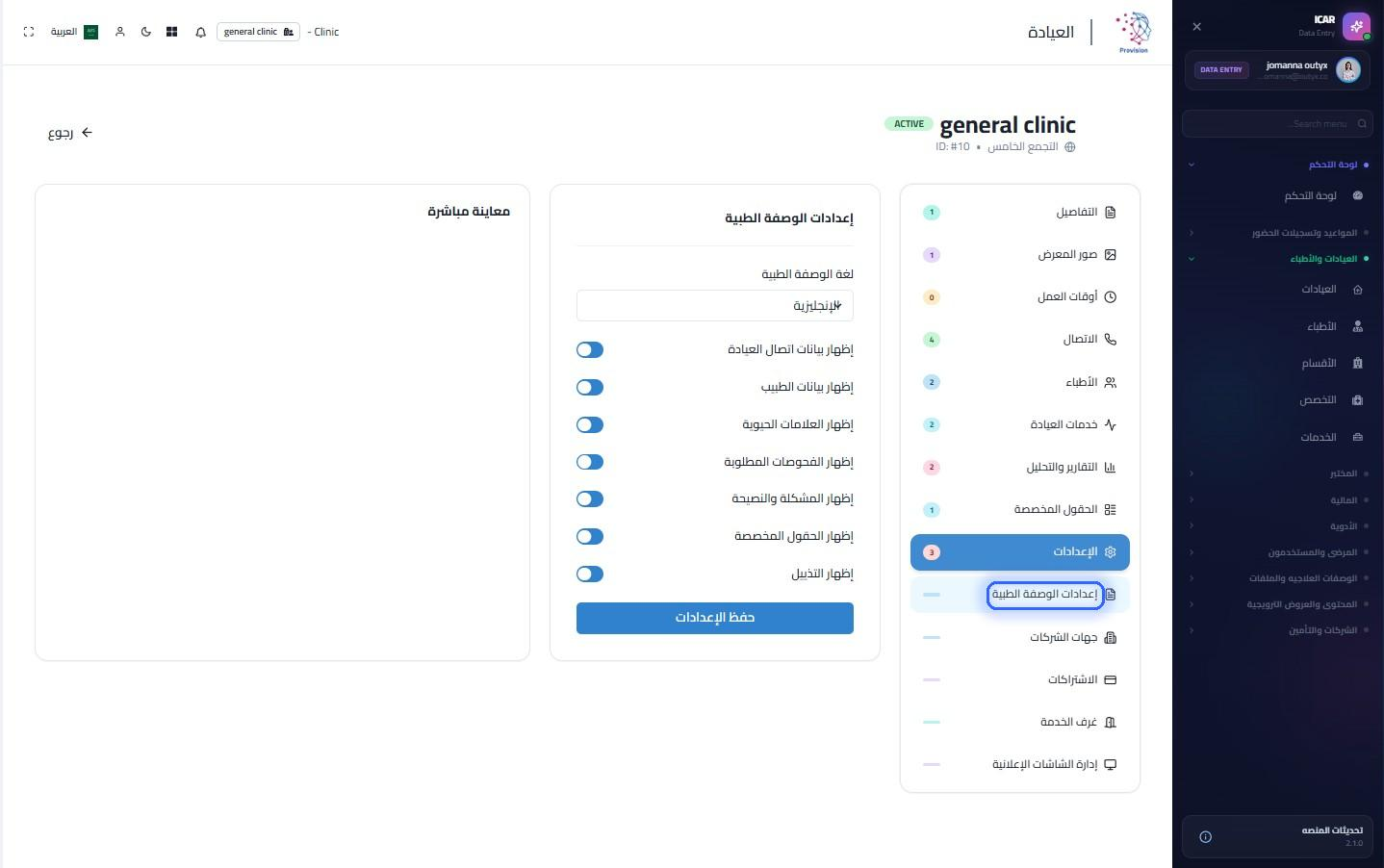Open غرف الخدمة sub-item
This screenshot has width=1384, height=868.
pos(1020,723)
